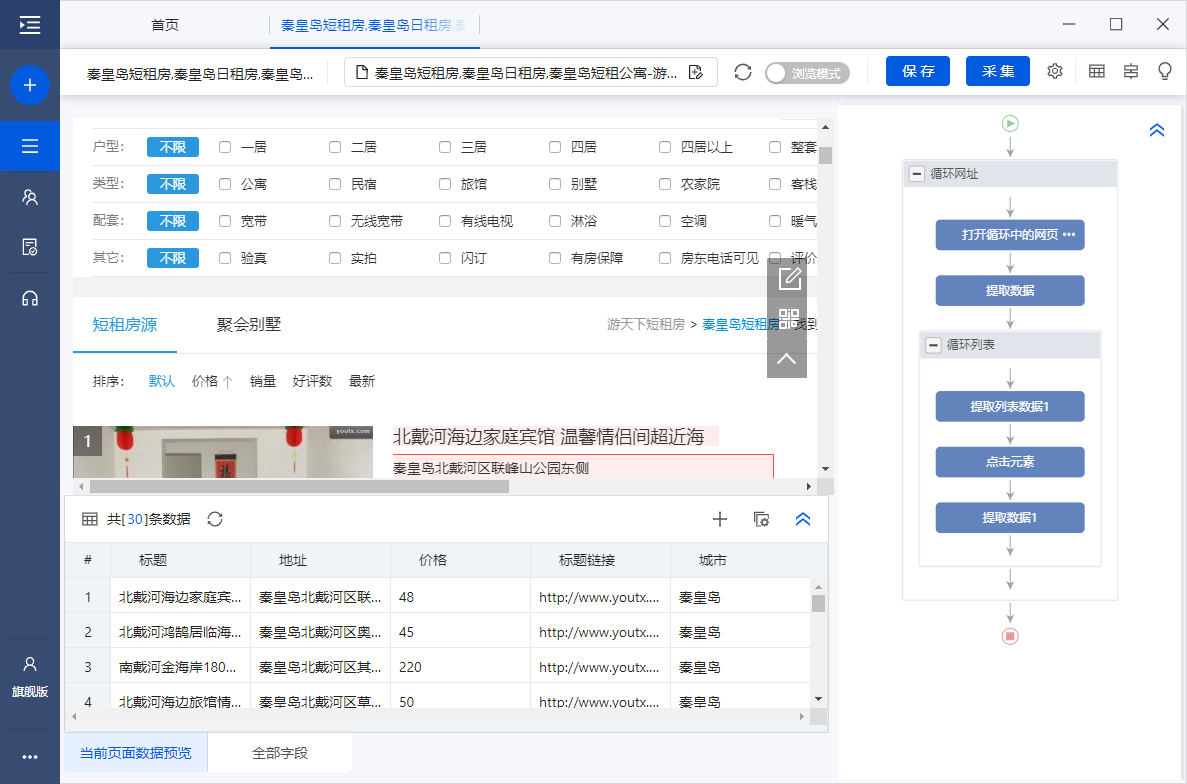Check the 无线宽带 checkbox
This screenshot has width=1187, height=784.
[335, 221]
